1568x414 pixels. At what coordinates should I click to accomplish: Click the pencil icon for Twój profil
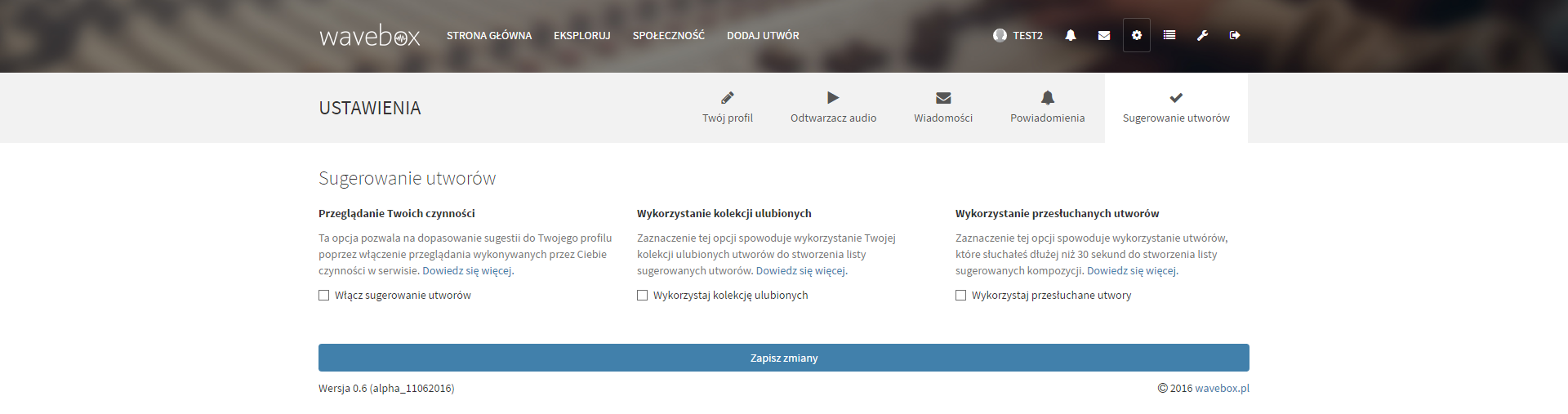(x=728, y=97)
